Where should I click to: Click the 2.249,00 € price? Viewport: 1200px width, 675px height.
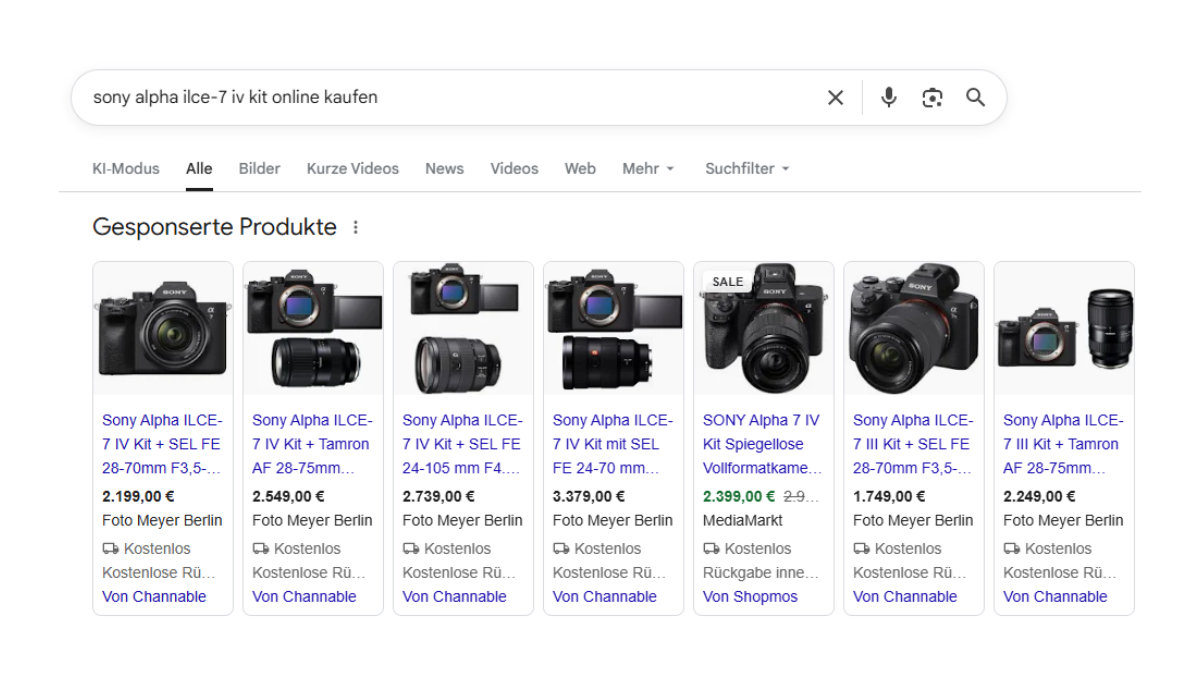[1039, 496]
